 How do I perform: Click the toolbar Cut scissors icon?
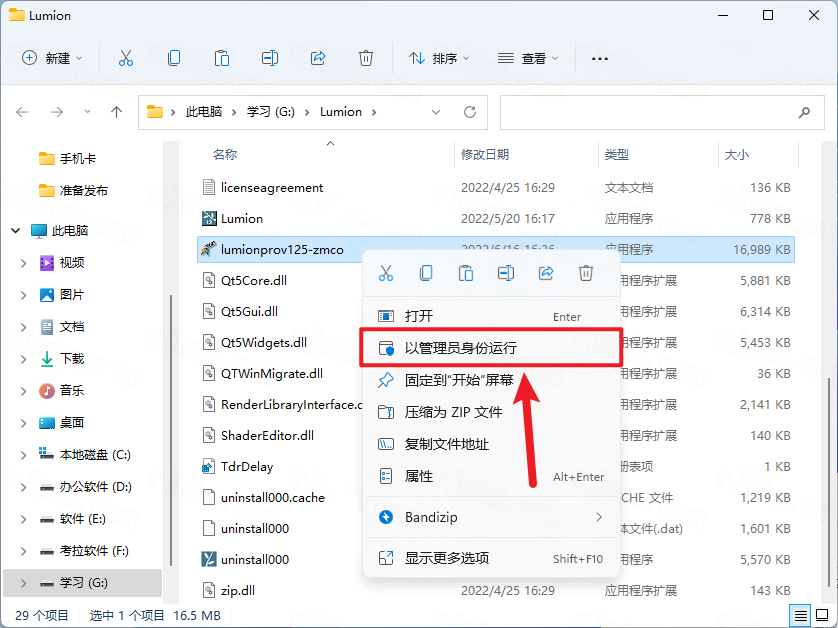(126, 58)
